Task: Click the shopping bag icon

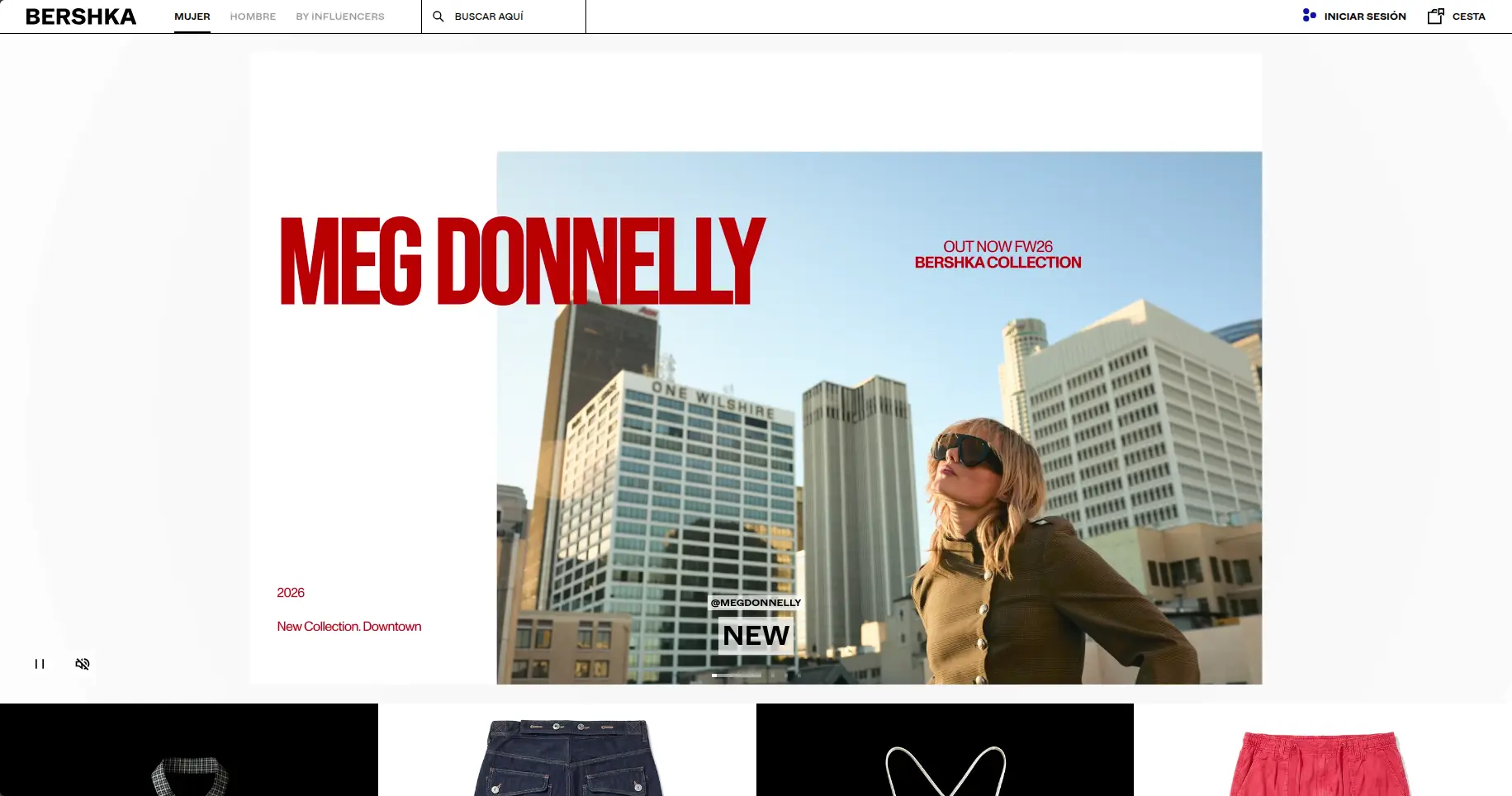Action: (x=1436, y=16)
